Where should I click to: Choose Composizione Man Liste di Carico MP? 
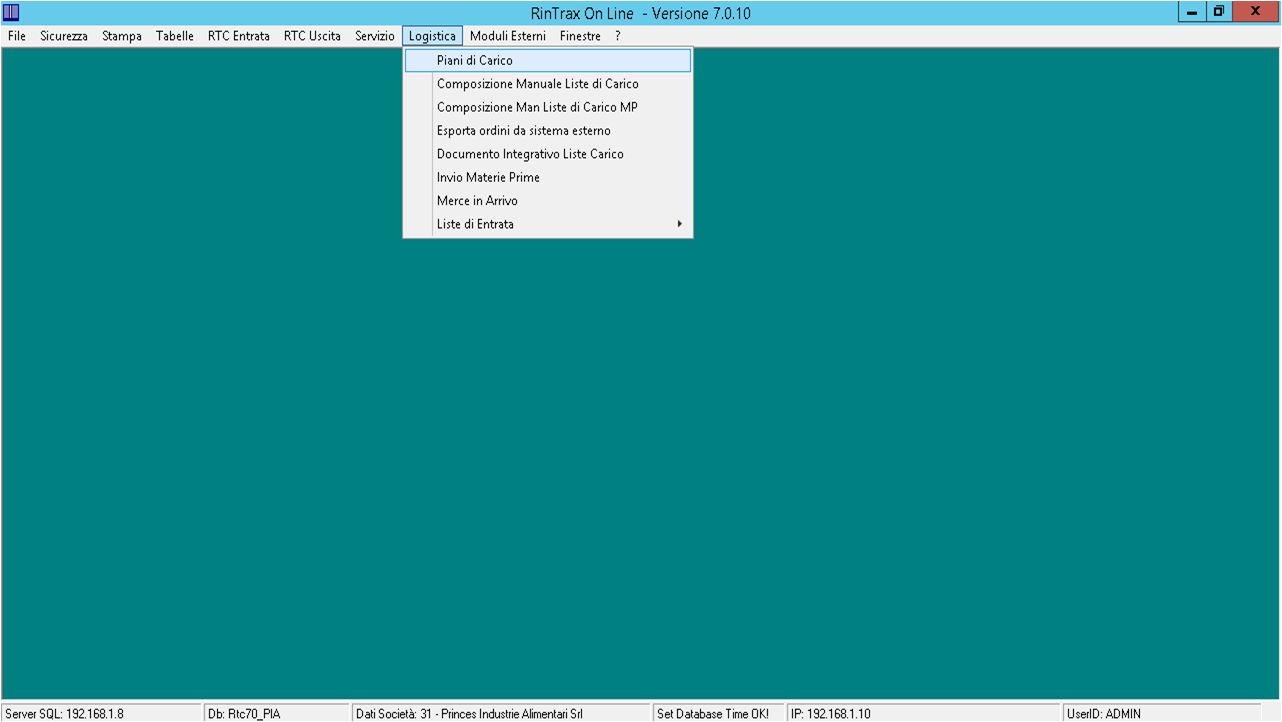pyautogui.click(x=548, y=107)
